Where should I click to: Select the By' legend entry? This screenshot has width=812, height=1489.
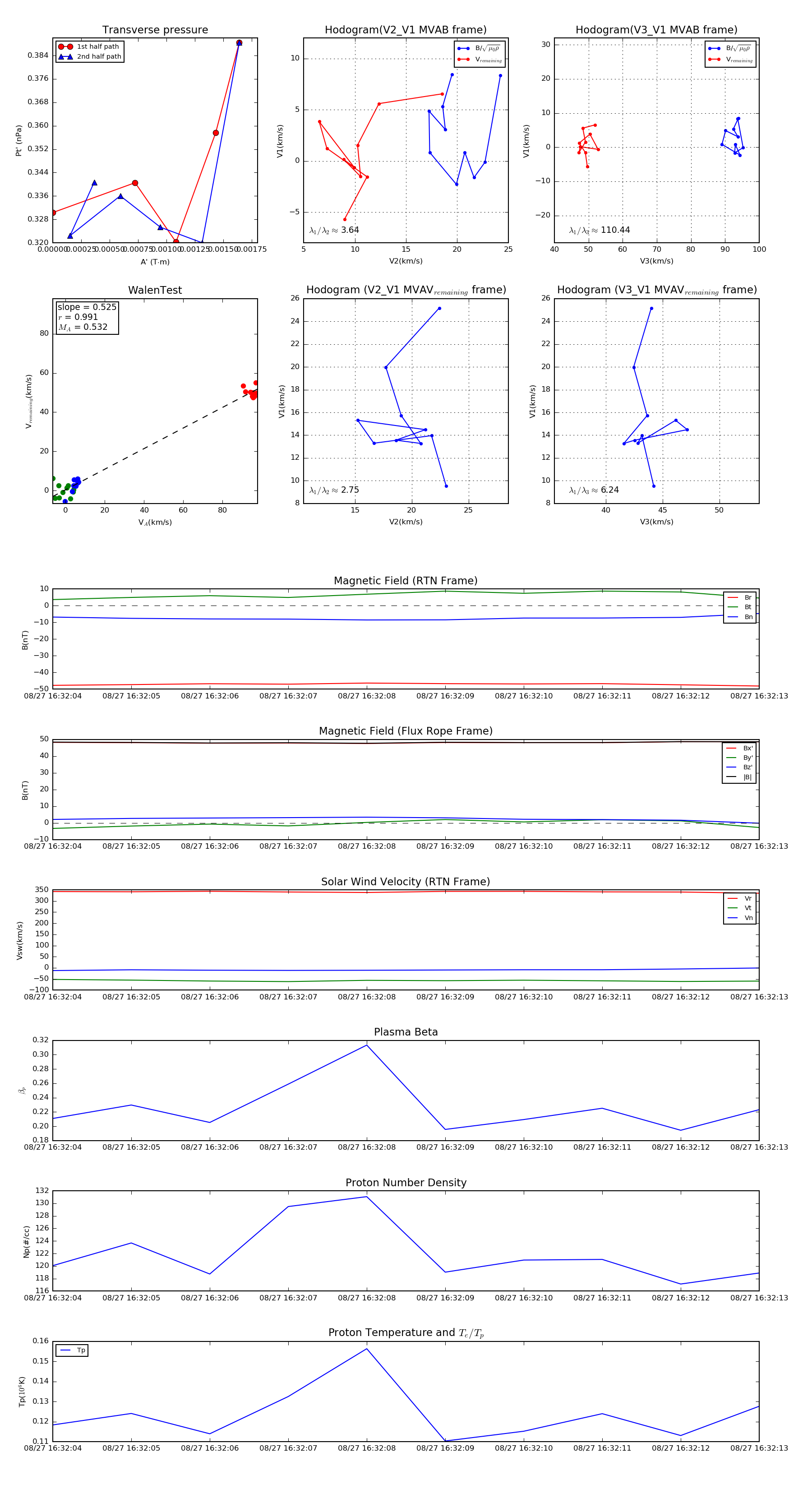(x=739, y=758)
